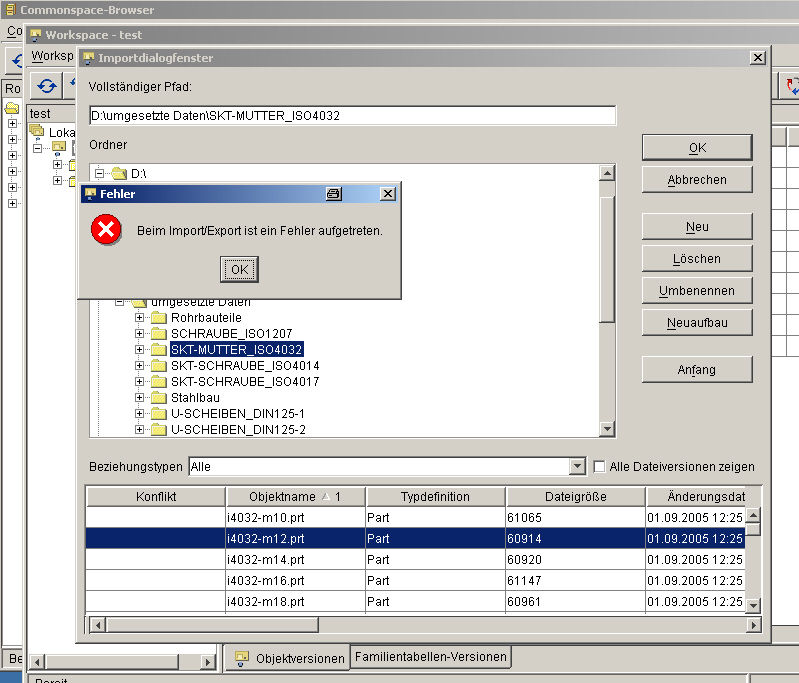Select the i4032-m14.prt row

pyautogui.click(x=415, y=559)
